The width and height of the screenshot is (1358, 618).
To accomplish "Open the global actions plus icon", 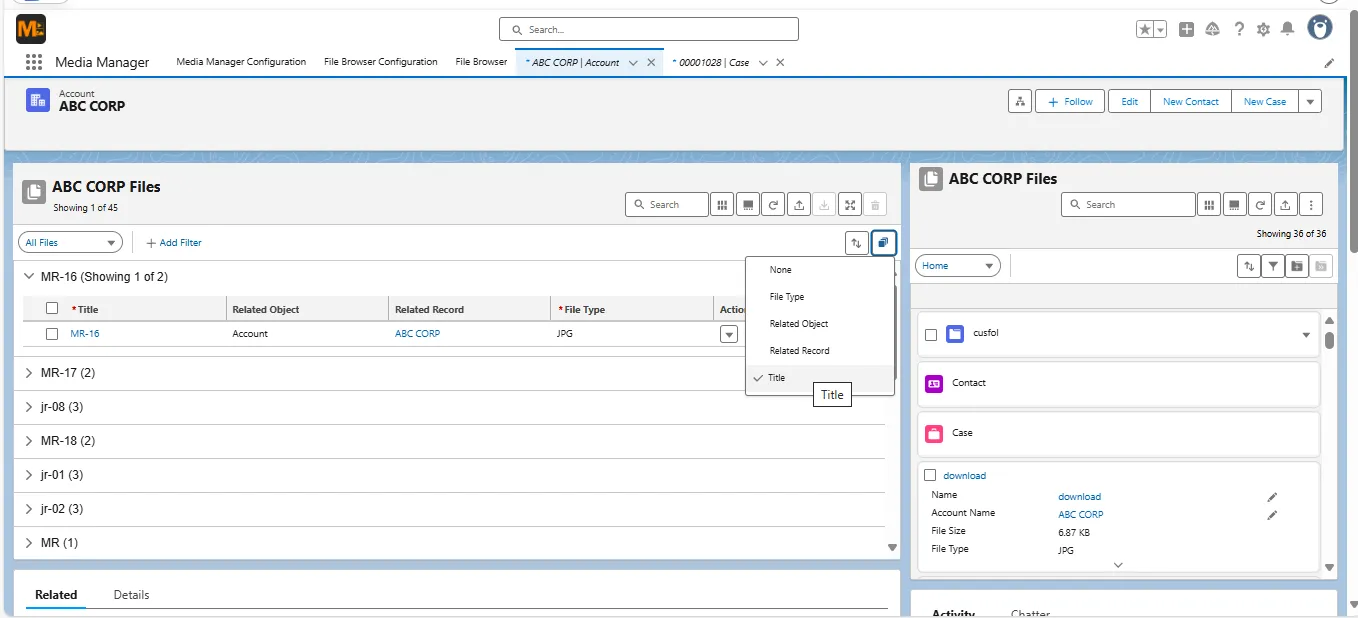I will (1186, 30).
